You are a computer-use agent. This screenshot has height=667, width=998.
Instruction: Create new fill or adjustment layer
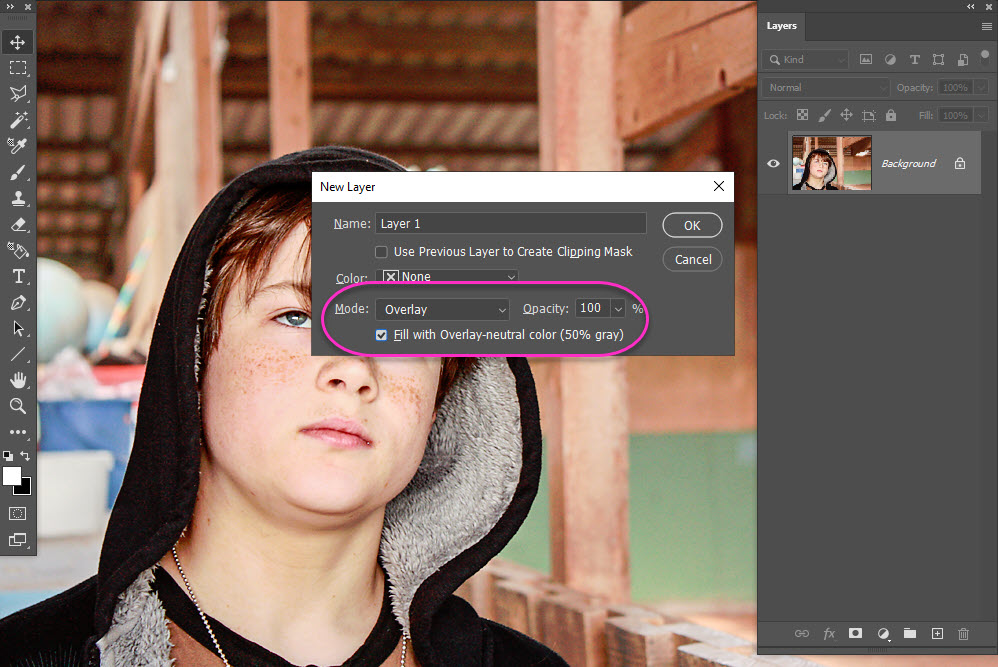[x=883, y=633]
